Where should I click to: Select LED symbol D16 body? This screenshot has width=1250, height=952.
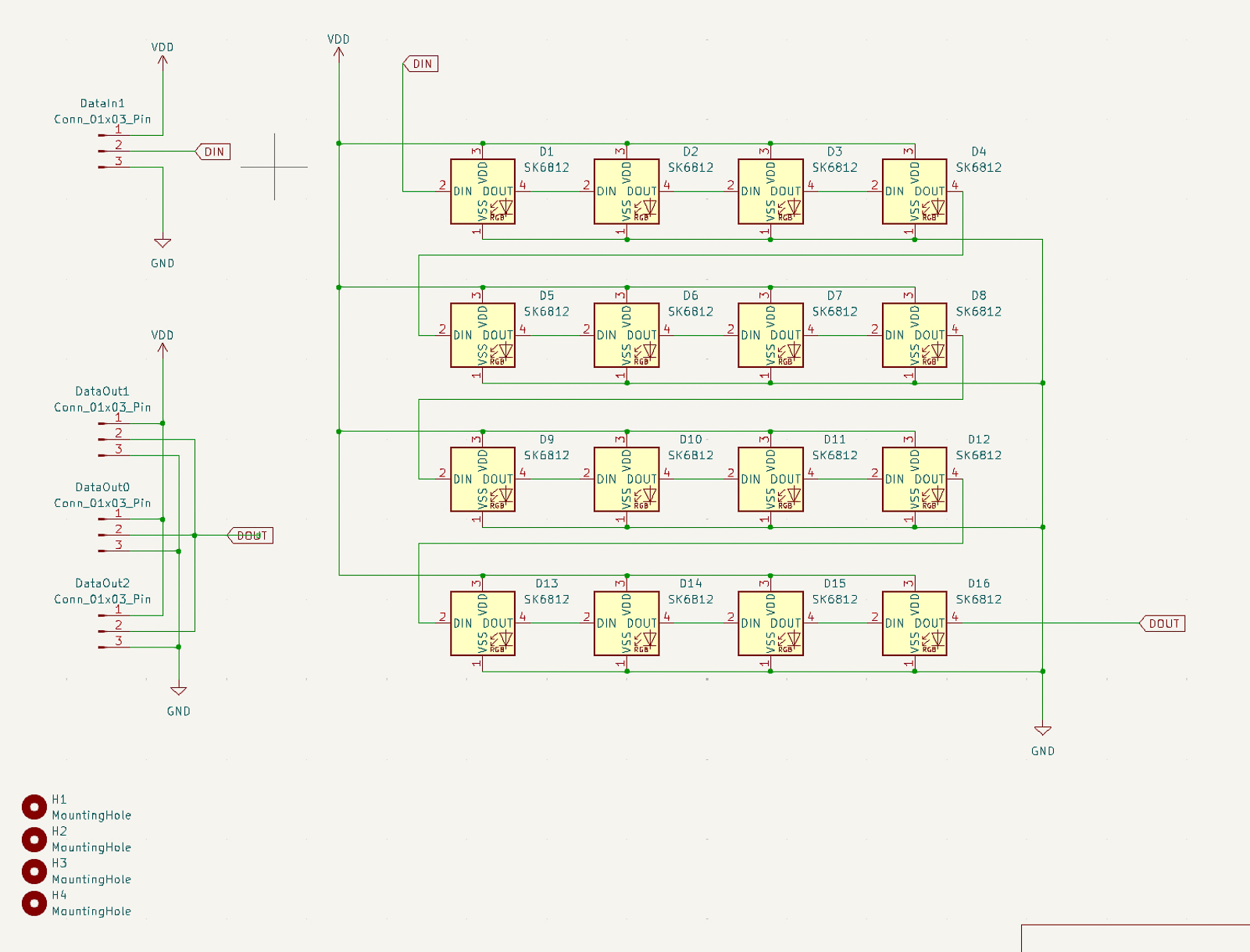pyautogui.click(x=915, y=623)
